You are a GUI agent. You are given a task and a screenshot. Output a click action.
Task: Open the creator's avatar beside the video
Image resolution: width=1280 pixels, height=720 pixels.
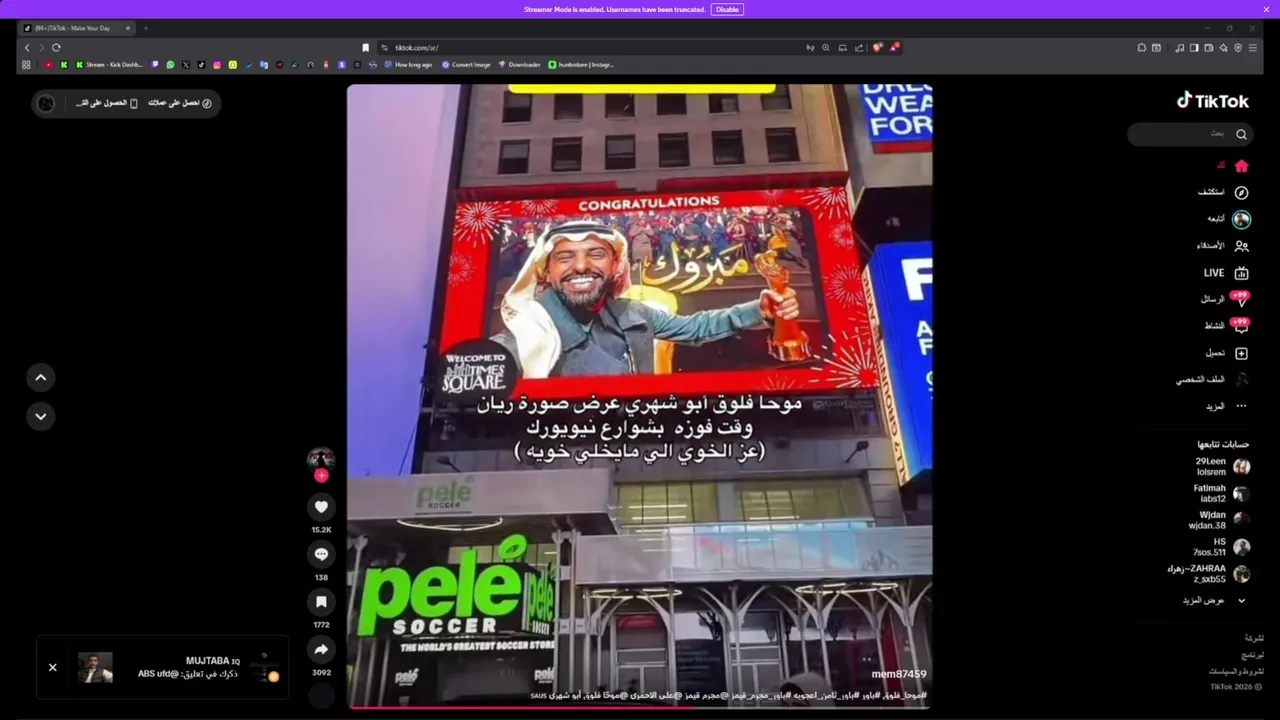(x=321, y=458)
